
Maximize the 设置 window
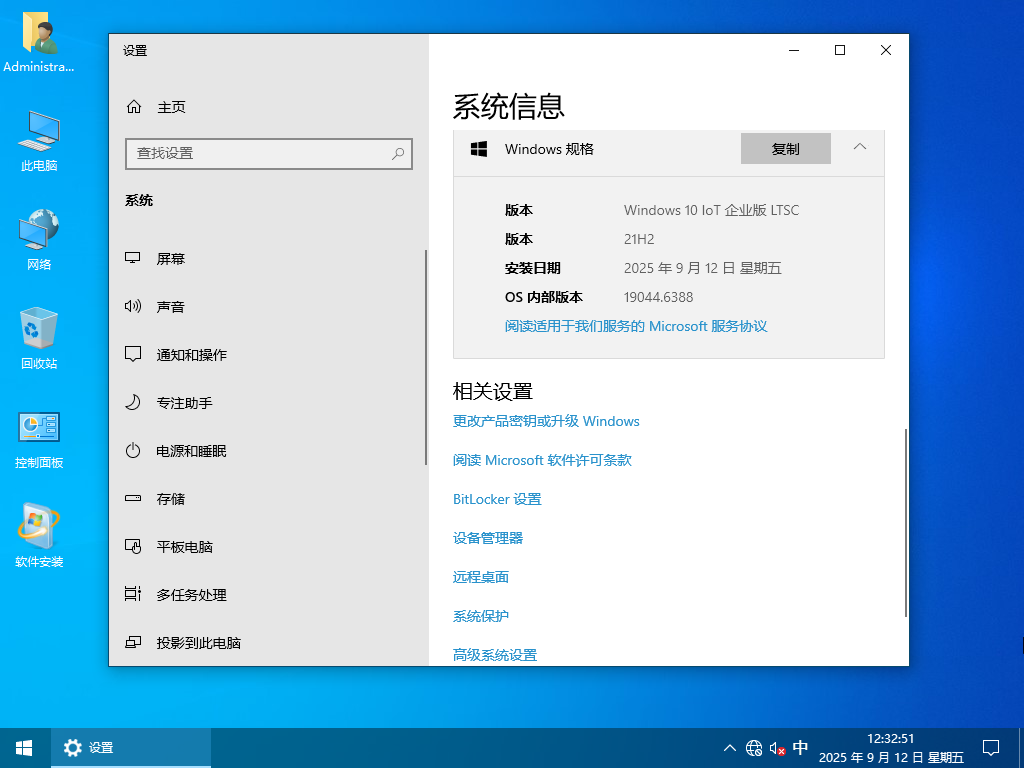pos(840,50)
